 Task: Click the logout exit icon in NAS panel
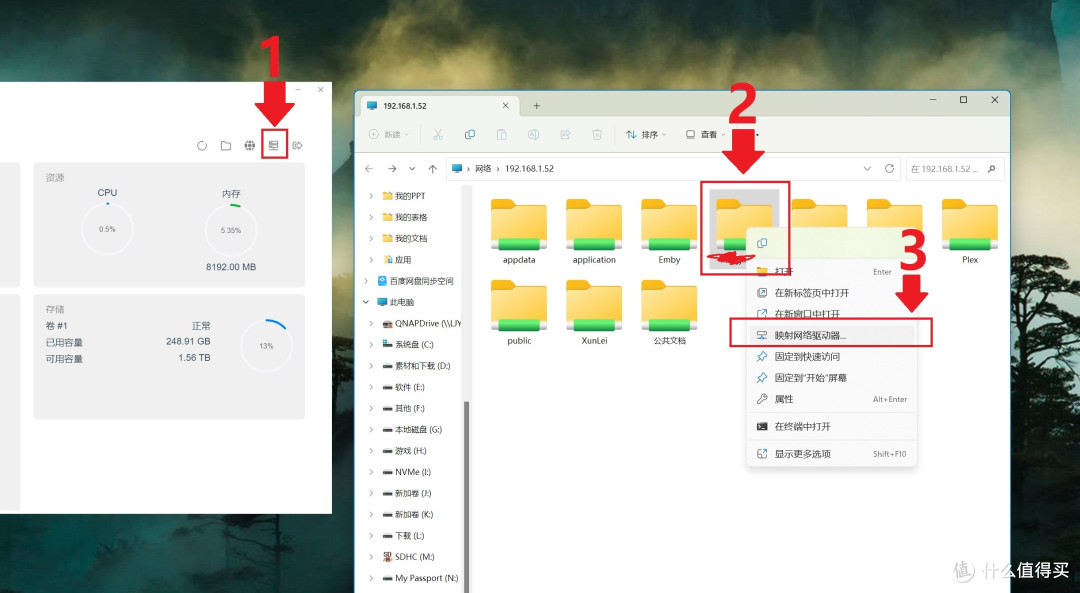tap(298, 145)
